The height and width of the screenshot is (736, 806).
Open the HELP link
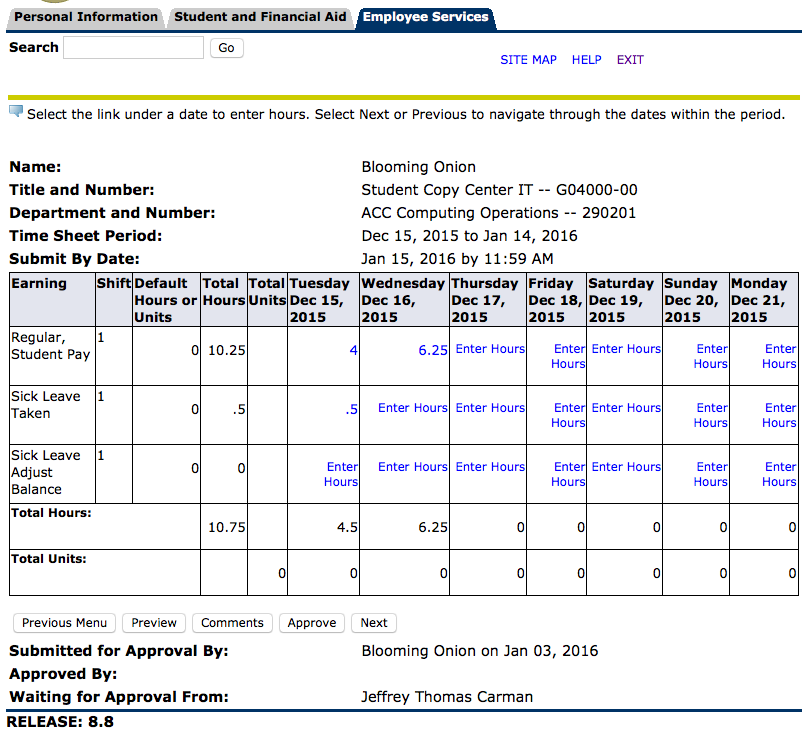587,60
